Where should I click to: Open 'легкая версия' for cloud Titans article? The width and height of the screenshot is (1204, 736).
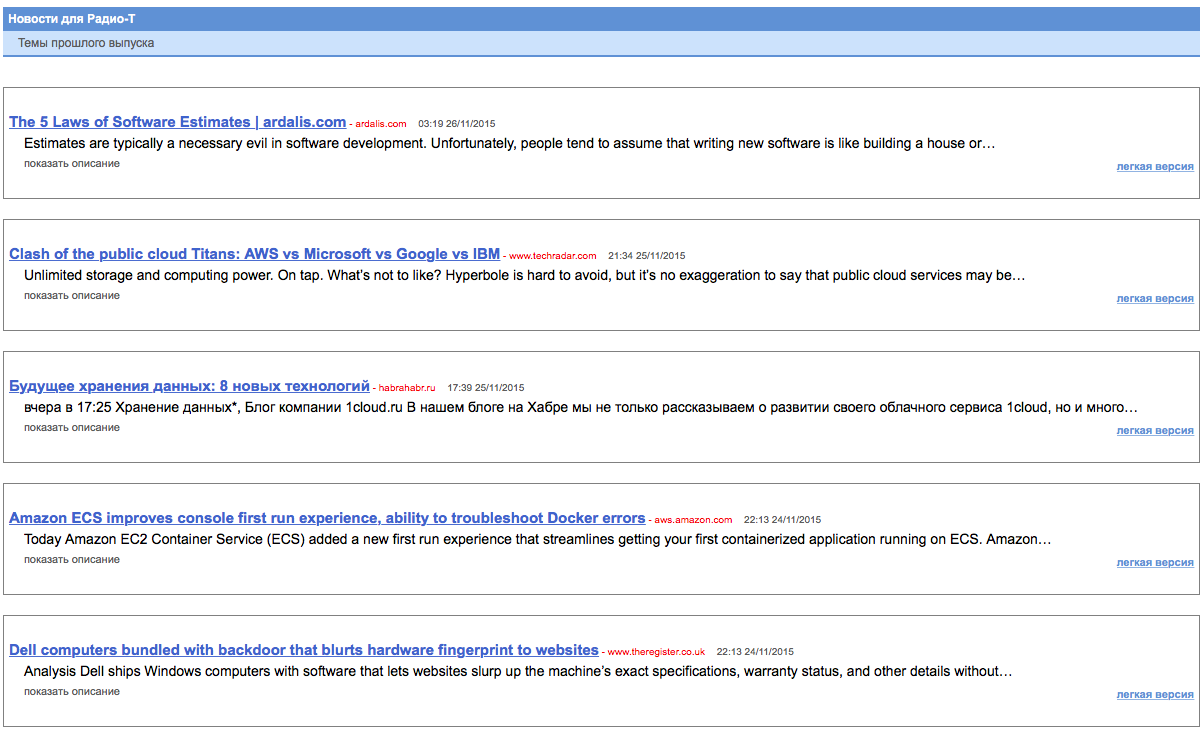click(1154, 299)
